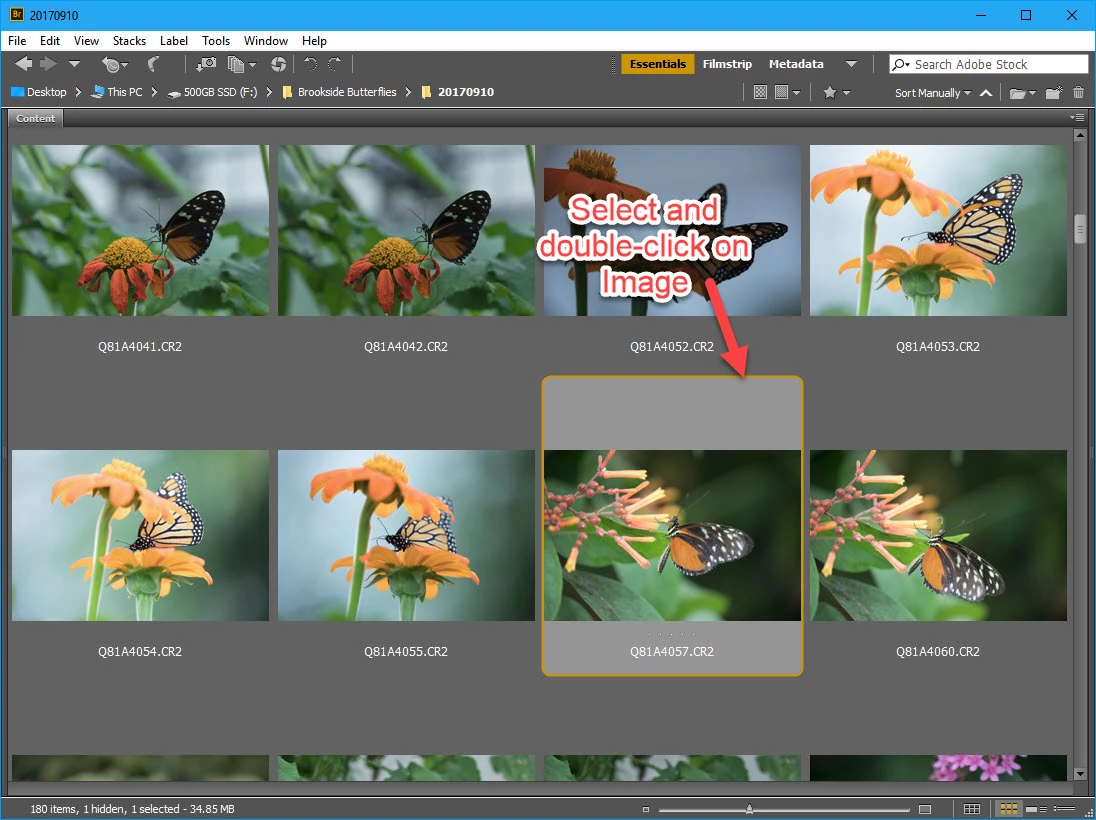Go back using the left arrow
1096x820 pixels.
(24, 64)
